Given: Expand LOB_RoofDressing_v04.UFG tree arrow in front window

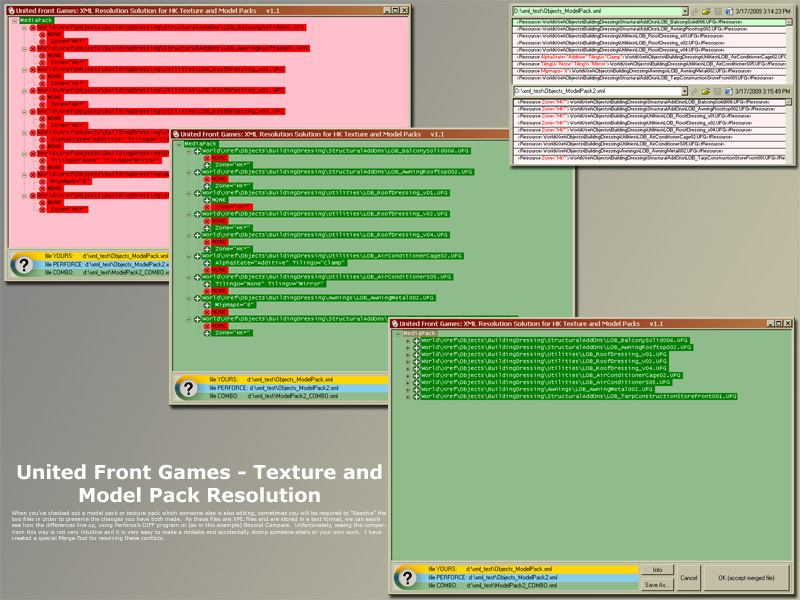Looking at the screenshot, I should [x=408, y=368].
